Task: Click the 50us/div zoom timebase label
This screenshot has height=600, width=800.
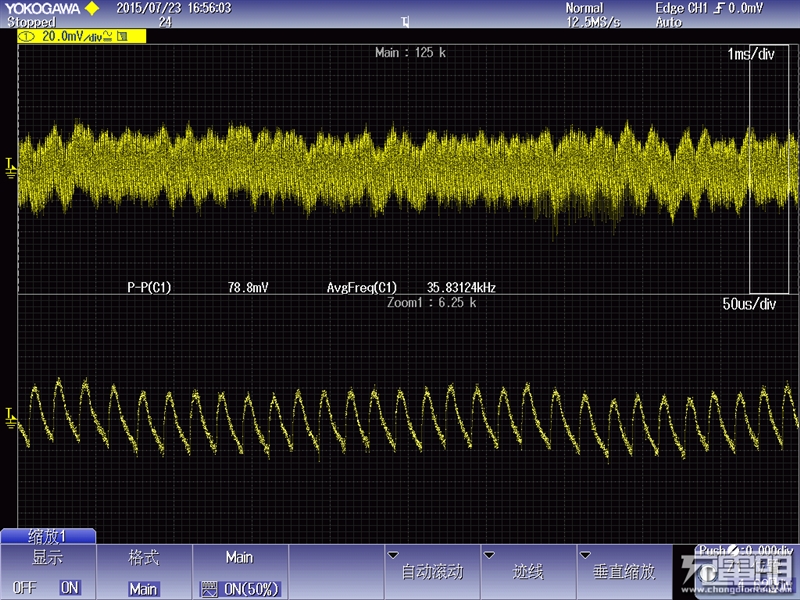Action: point(749,304)
